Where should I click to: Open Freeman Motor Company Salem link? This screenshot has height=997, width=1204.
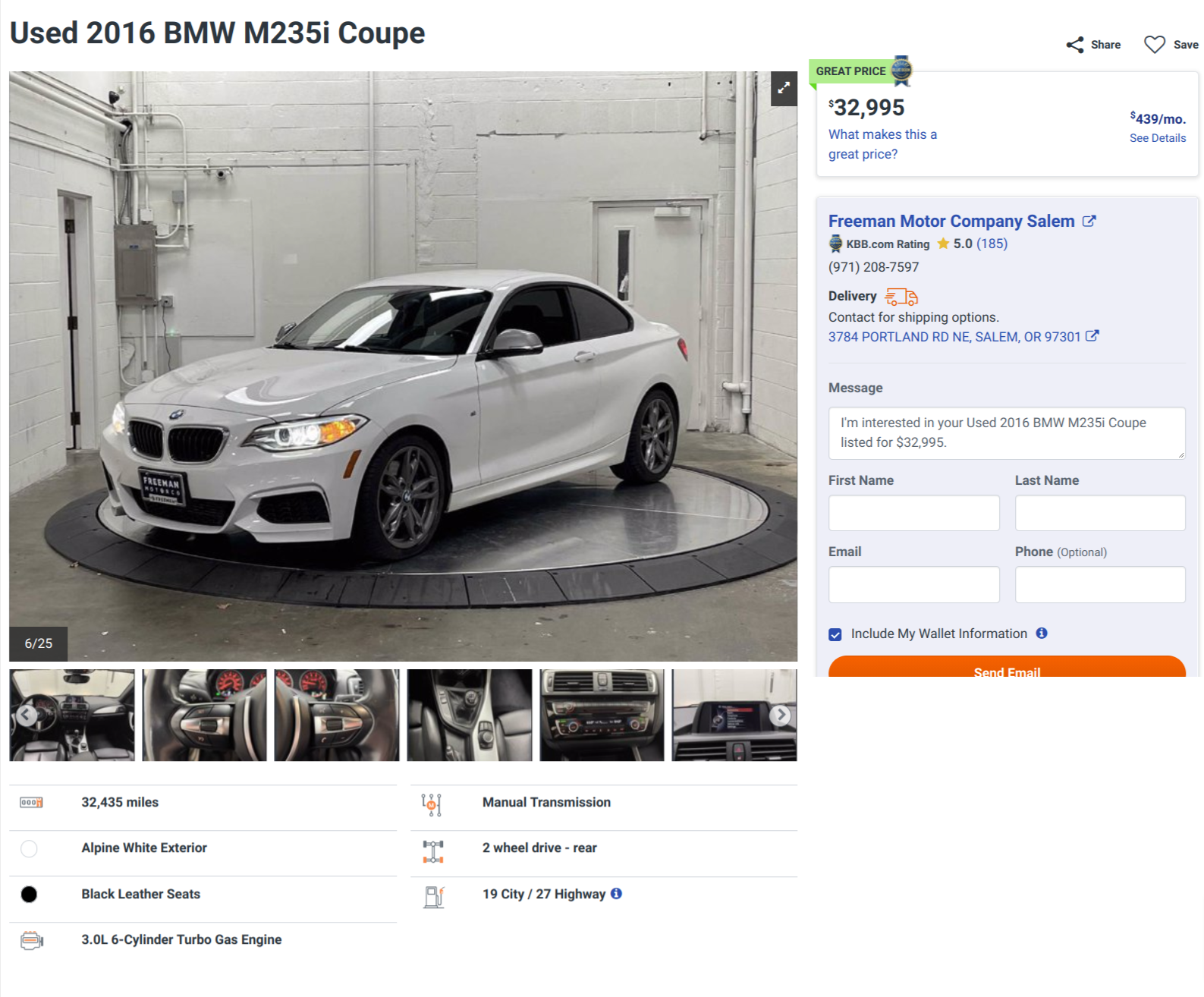pos(951,222)
